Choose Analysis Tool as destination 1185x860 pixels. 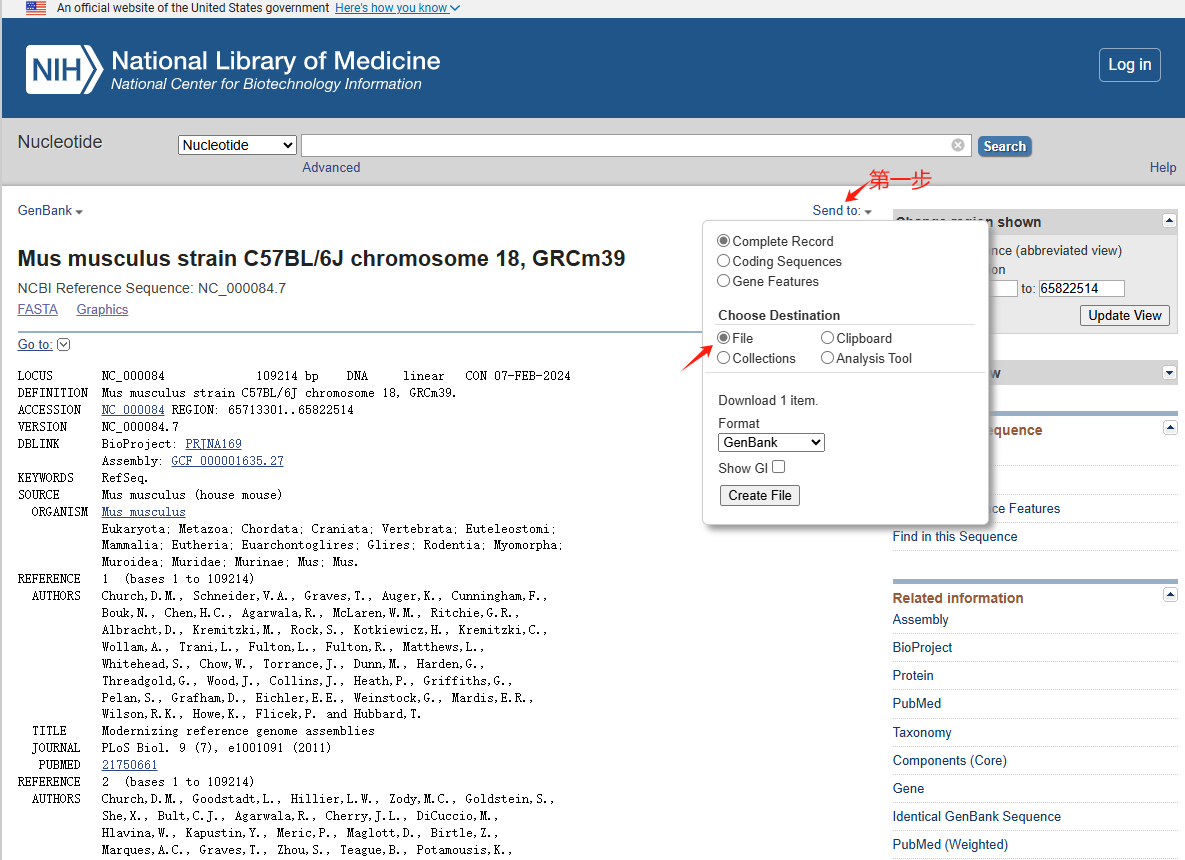point(828,357)
